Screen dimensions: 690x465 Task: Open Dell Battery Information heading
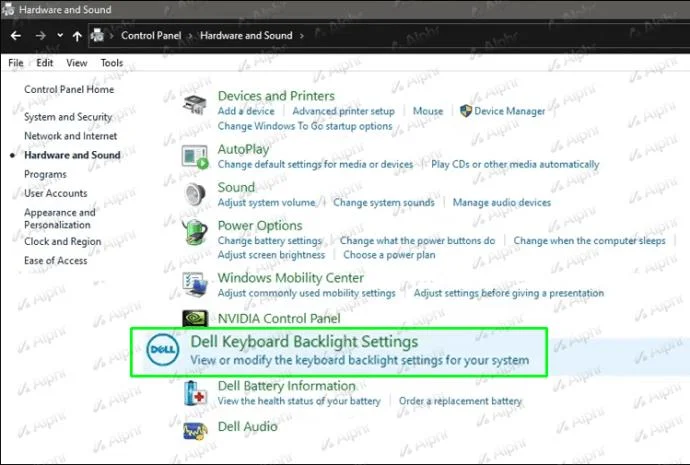click(286, 386)
